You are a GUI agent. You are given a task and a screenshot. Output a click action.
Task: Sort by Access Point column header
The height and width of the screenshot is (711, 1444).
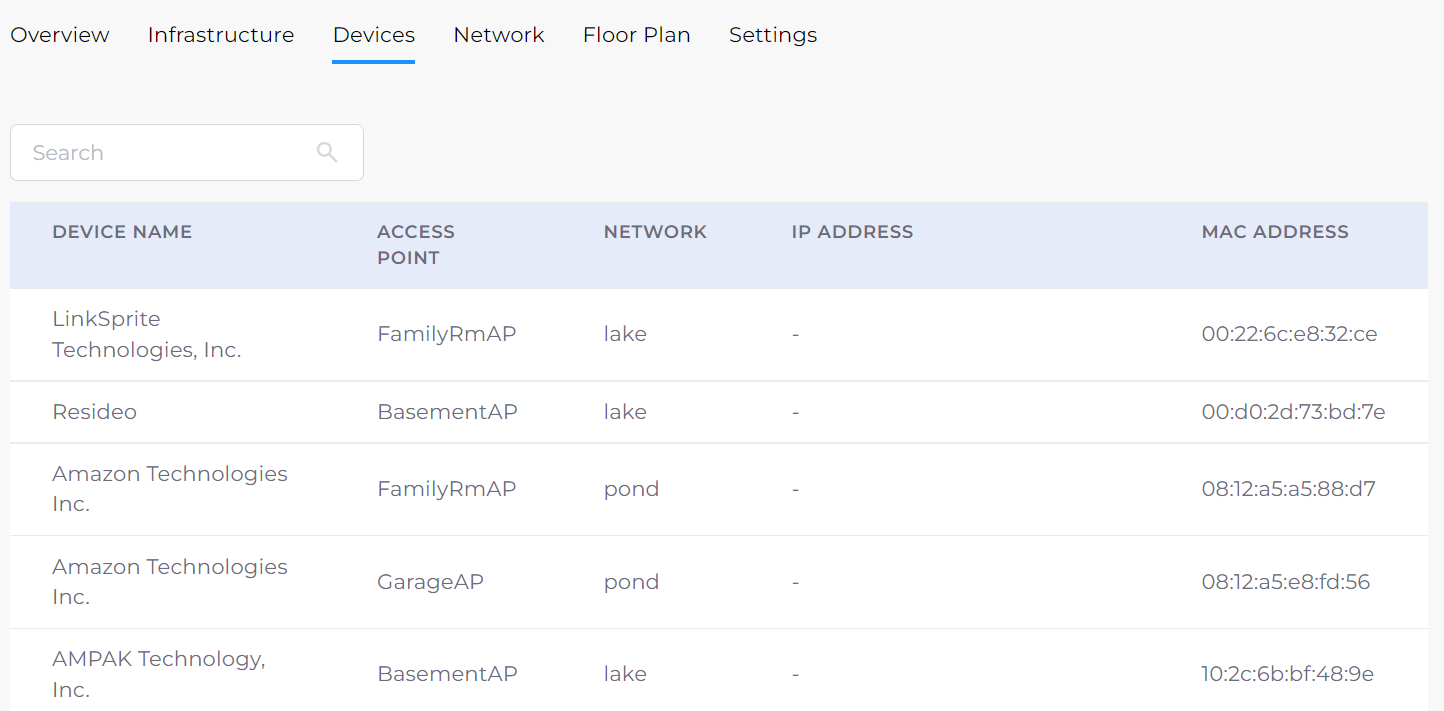click(416, 245)
